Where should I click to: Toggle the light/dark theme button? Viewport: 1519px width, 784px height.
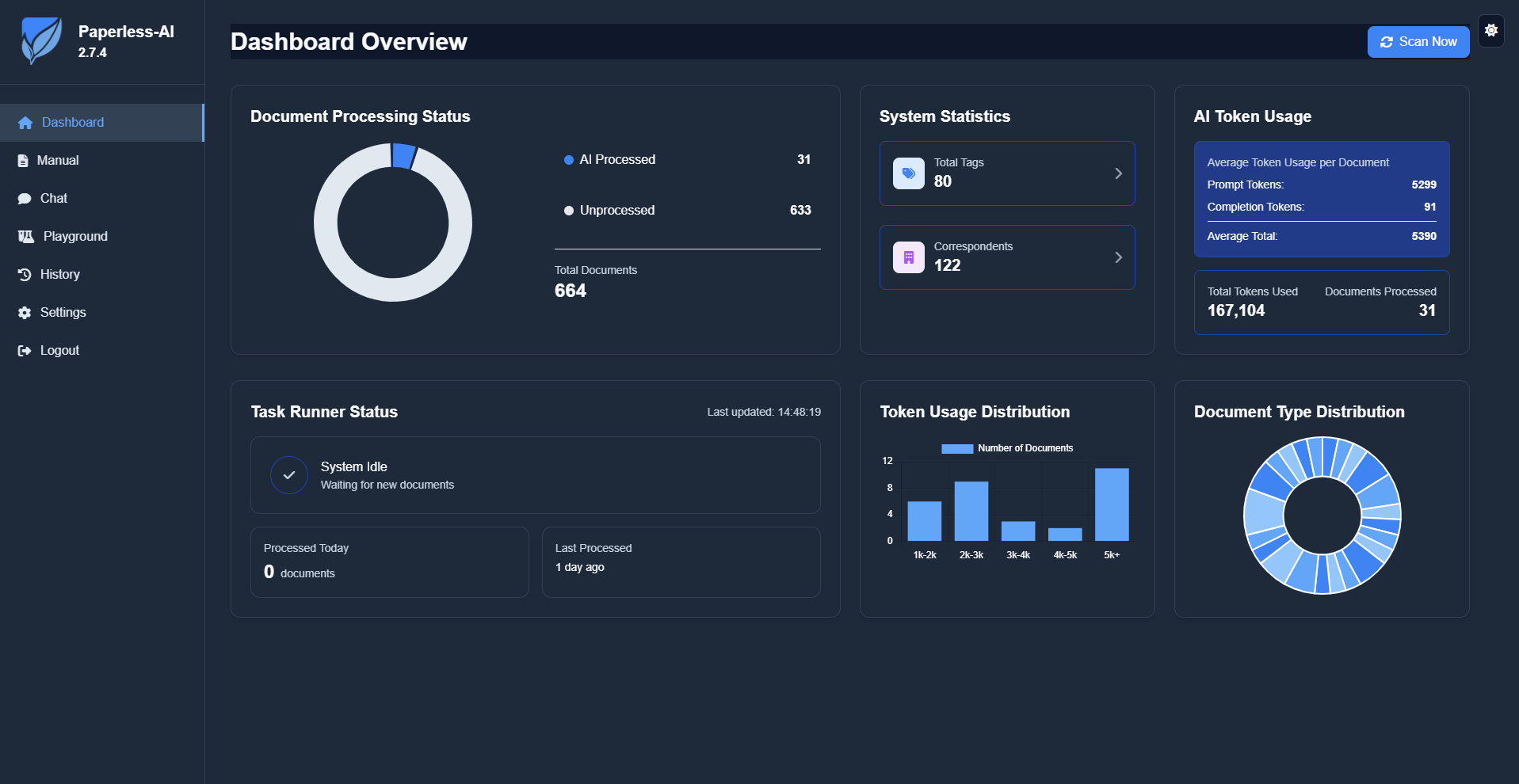tap(1490, 31)
